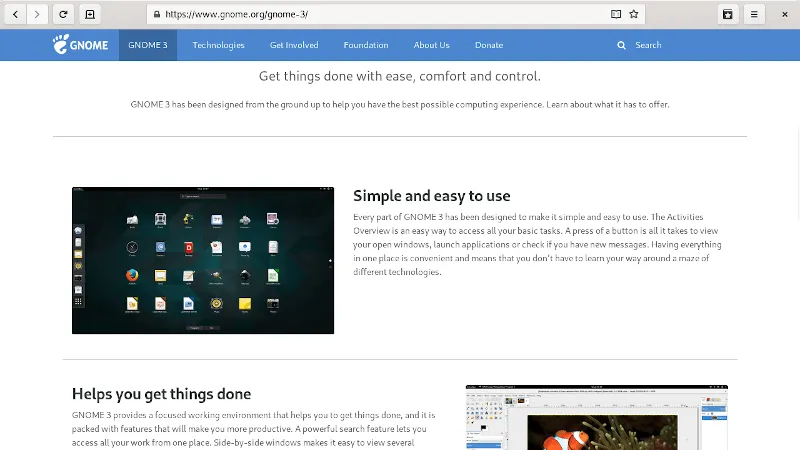The image size is (800, 450).
Task: Click the About Us nav link
Action: pos(432,45)
